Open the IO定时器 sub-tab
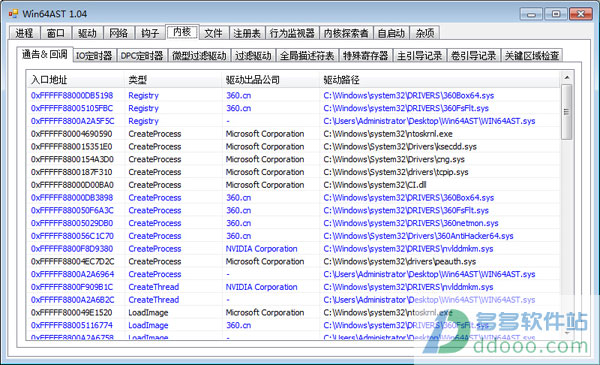 [94, 56]
